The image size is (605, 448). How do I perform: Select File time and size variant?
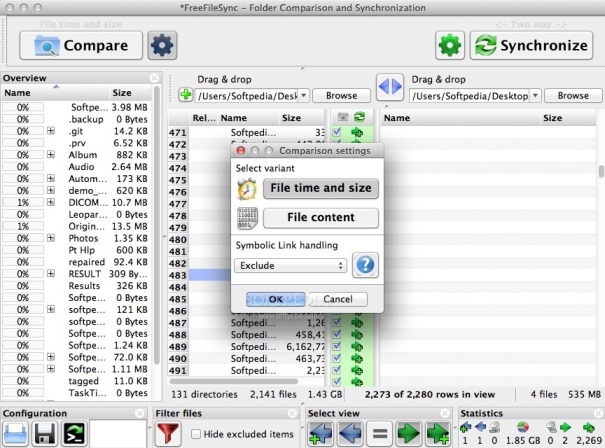321,188
